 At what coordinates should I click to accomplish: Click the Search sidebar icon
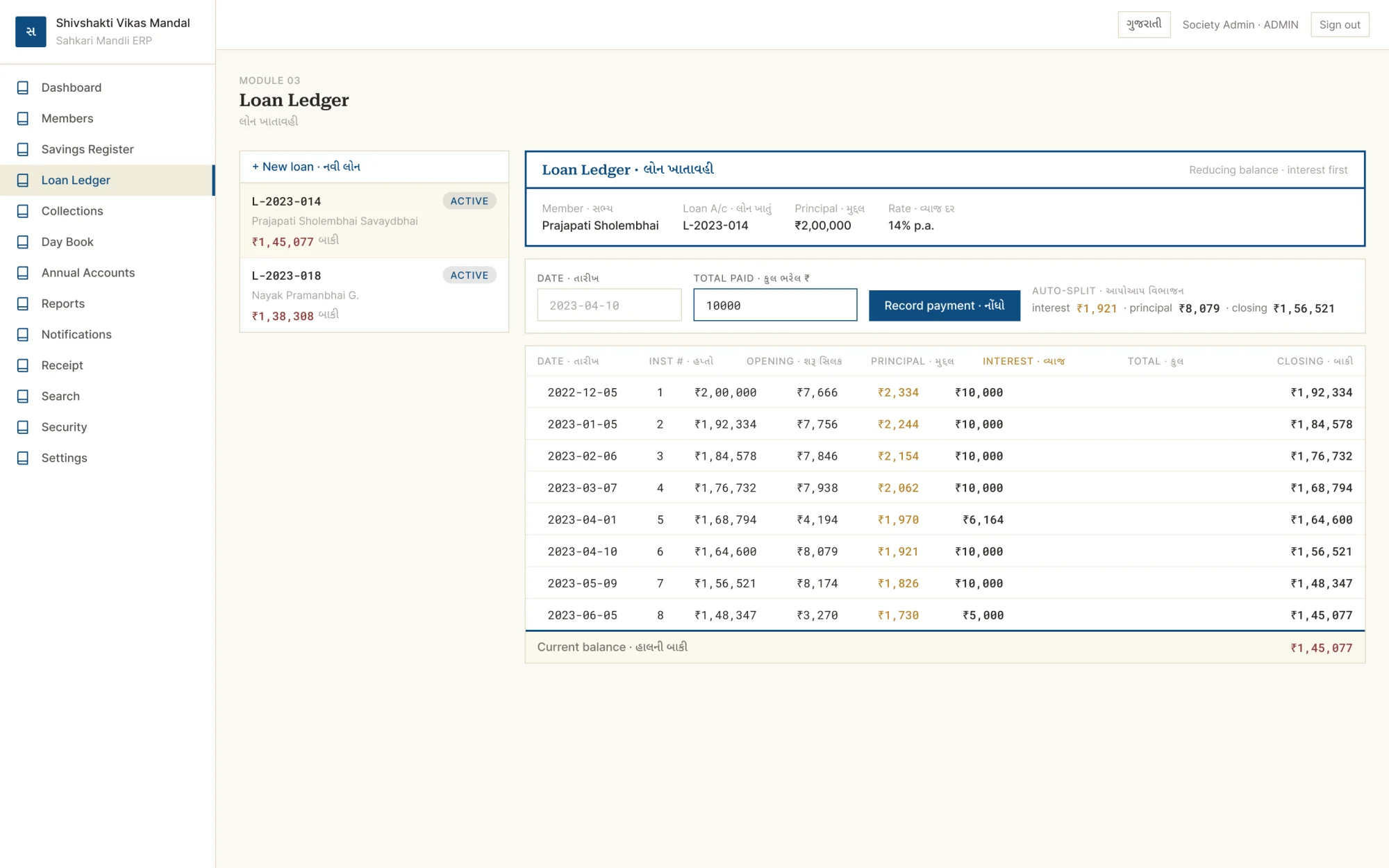[23, 397]
